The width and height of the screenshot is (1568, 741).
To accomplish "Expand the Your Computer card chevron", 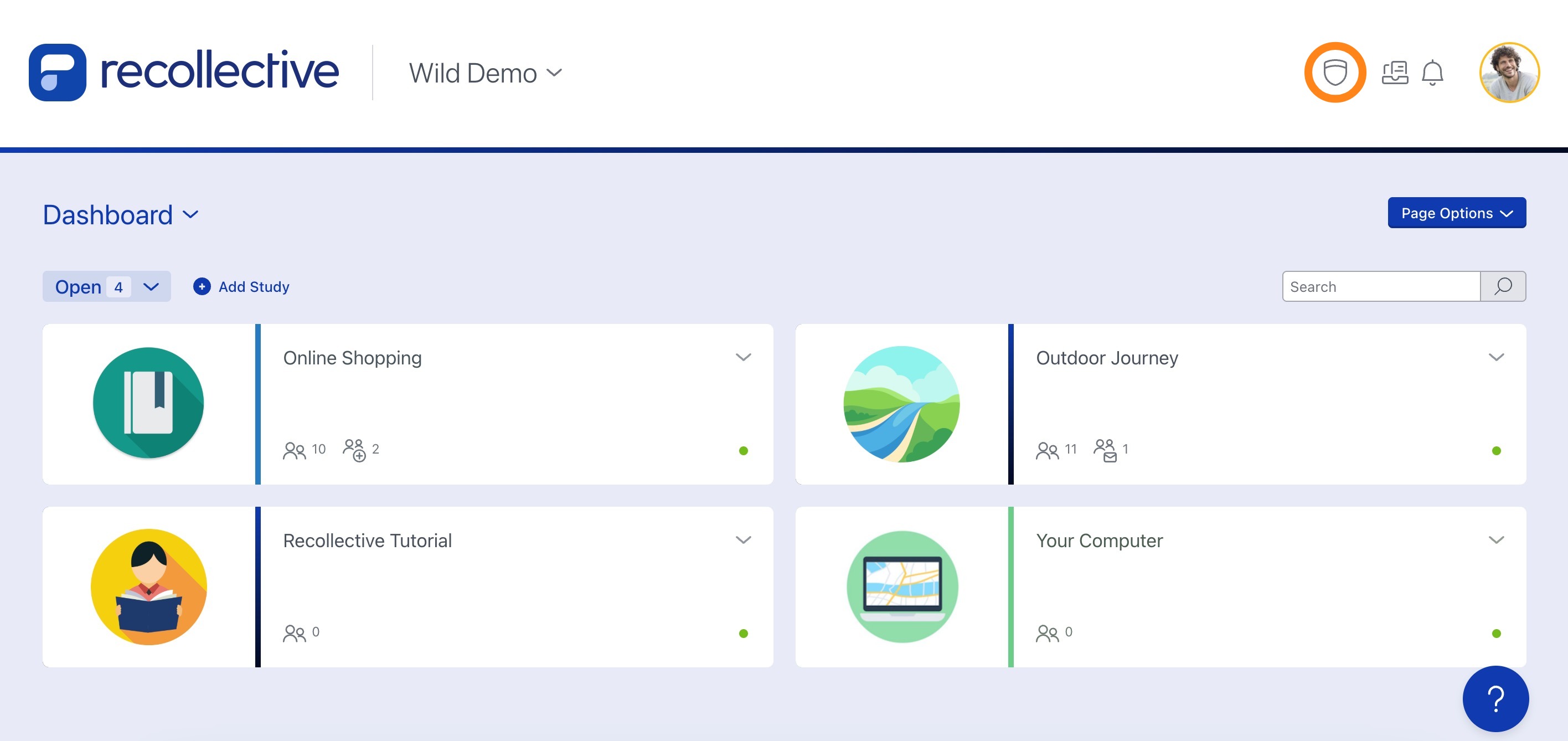I will 1495,540.
